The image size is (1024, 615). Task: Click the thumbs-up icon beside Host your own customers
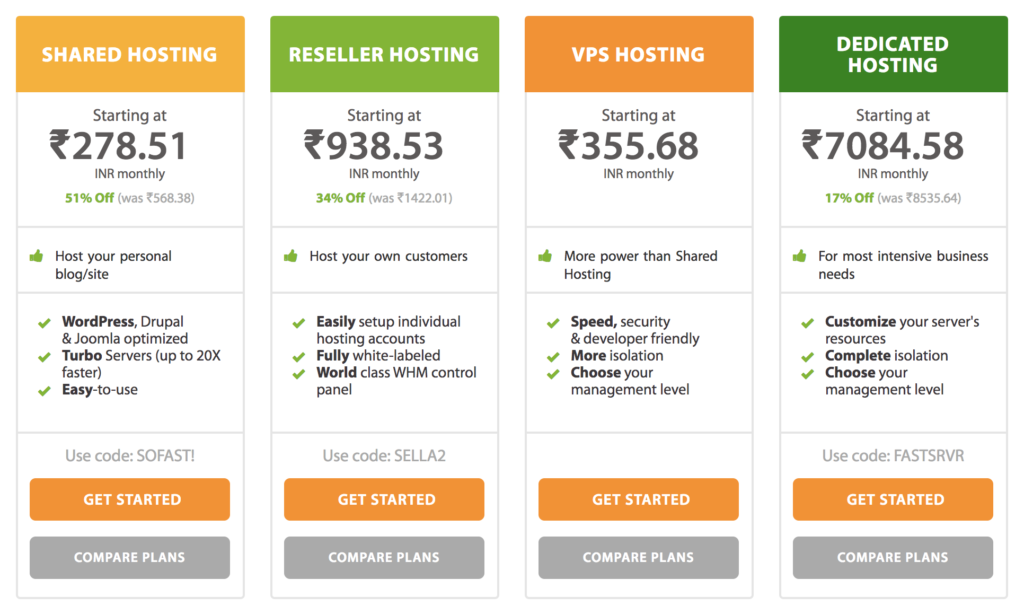click(291, 256)
